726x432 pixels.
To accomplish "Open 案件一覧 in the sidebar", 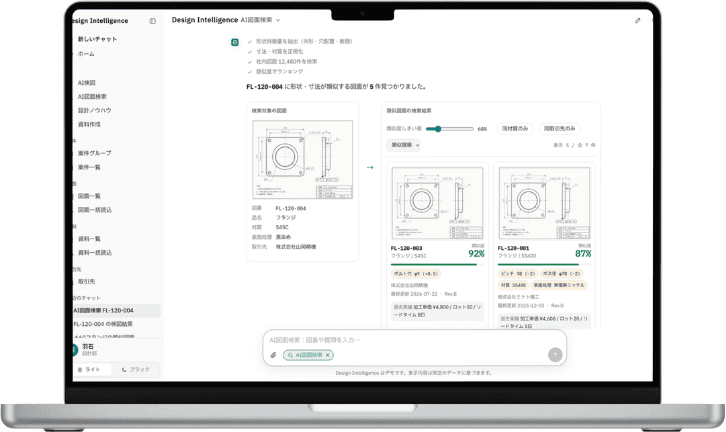I will (x=89, y=167).
